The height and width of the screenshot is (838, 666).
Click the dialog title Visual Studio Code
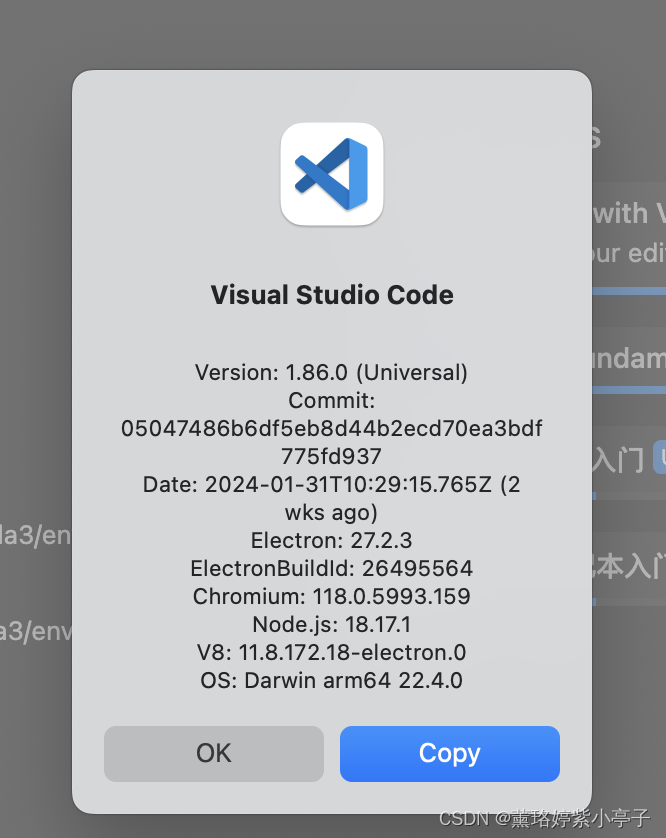pyautogui.click(x=331, y=295)
